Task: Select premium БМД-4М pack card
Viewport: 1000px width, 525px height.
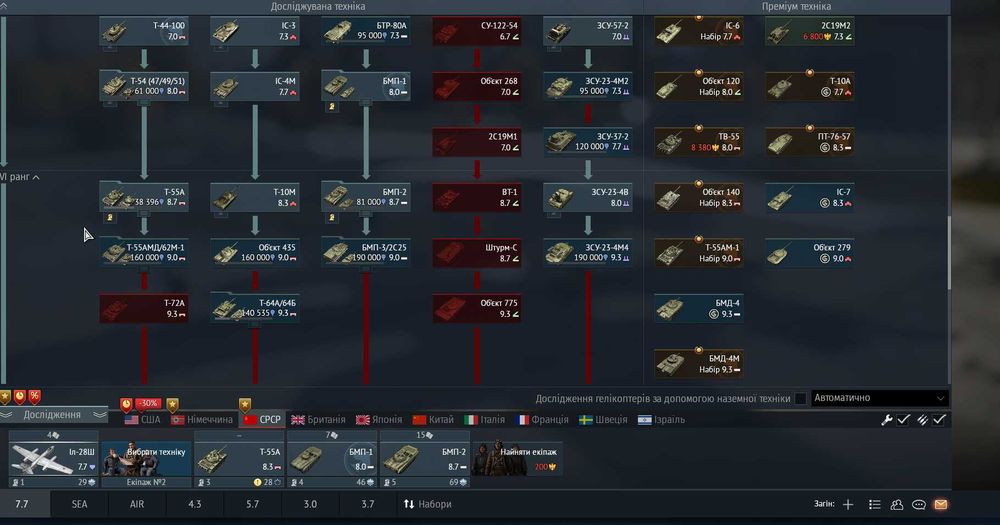Action: tap(699, 364)
